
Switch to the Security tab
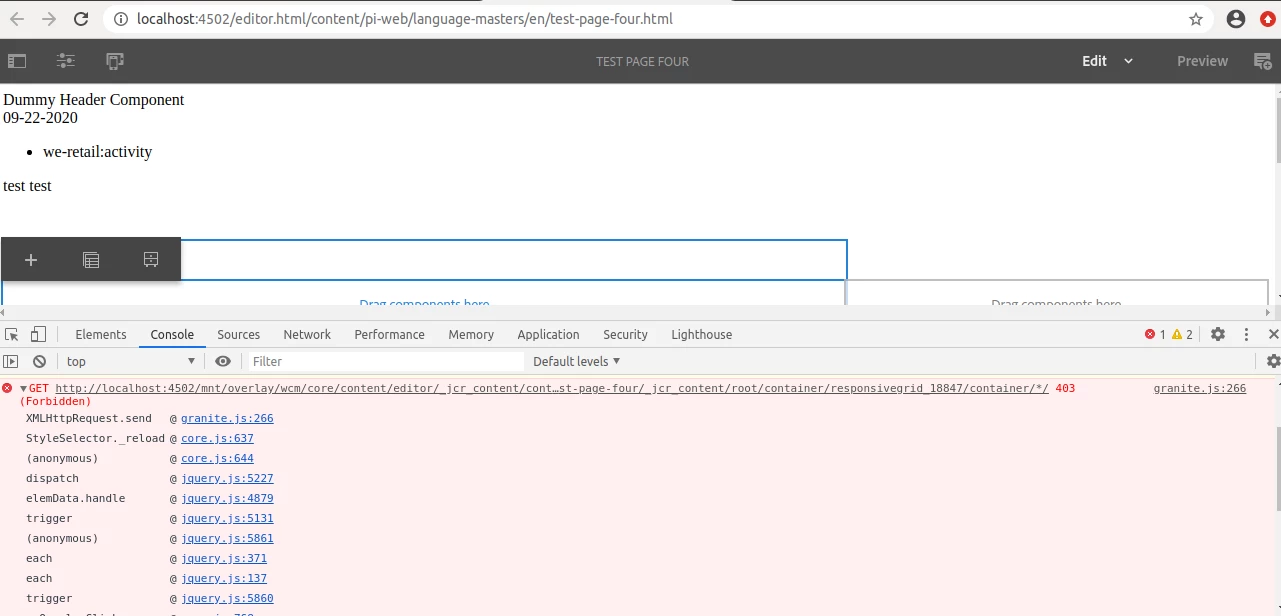click(625, 334)
